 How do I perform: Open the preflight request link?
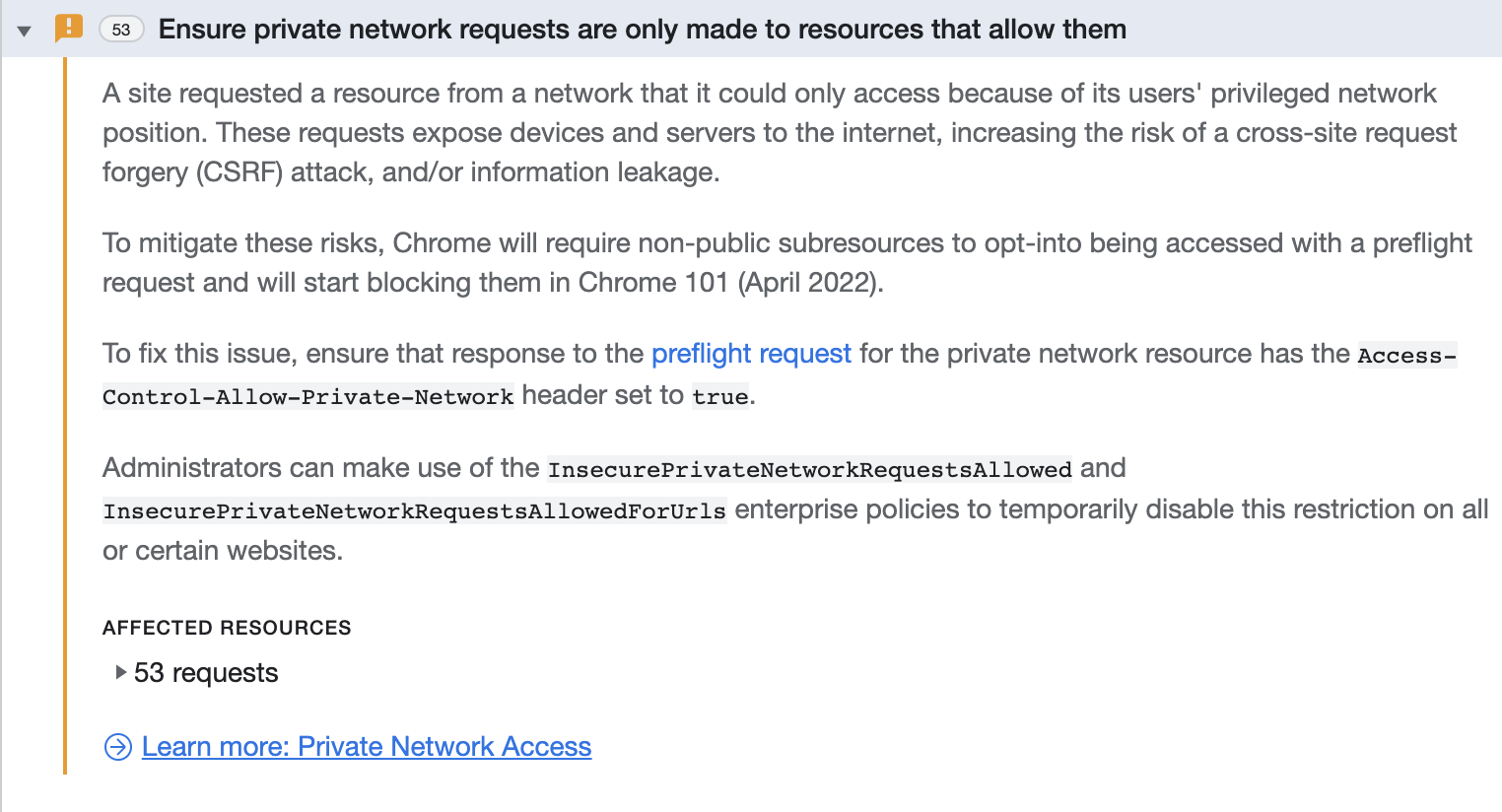pos(750,353)
